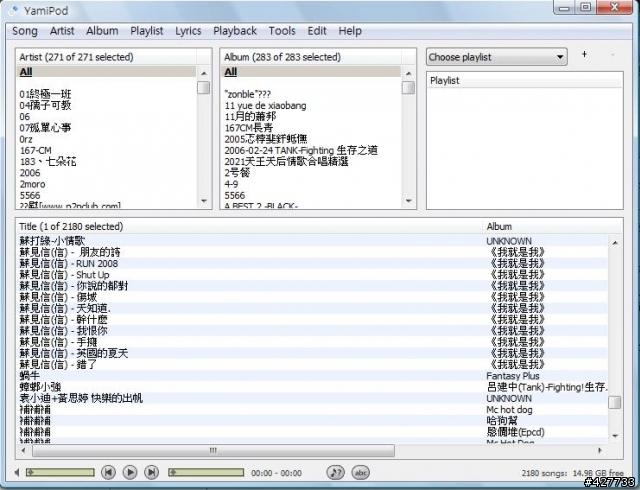Maximize the YamiPod window
Viewport: 640px width, 490px height.
[x=586, y=7]
